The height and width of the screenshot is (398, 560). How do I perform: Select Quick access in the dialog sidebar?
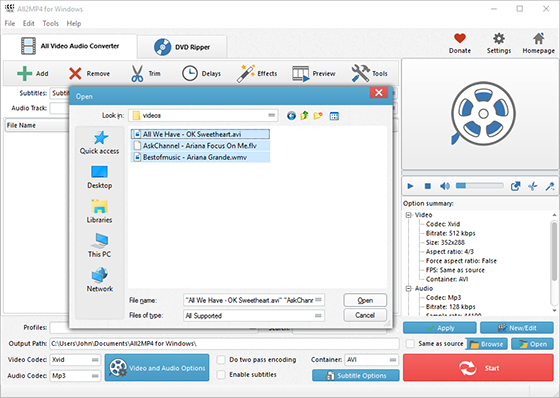(x=100, y=143)
